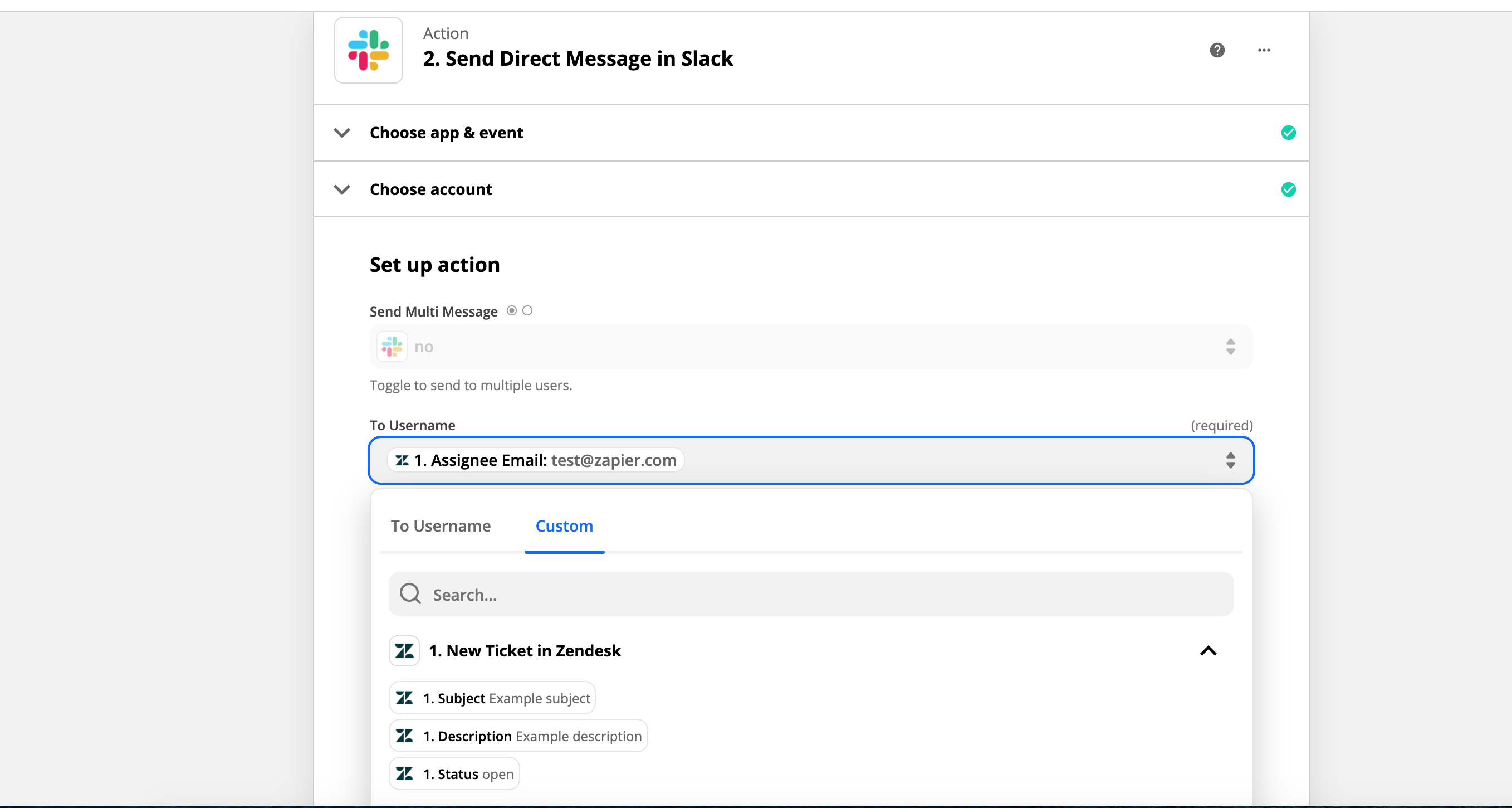Switch to the Custom tab
This screenshot has width=1512, height=808.
[x=564, y=525]
